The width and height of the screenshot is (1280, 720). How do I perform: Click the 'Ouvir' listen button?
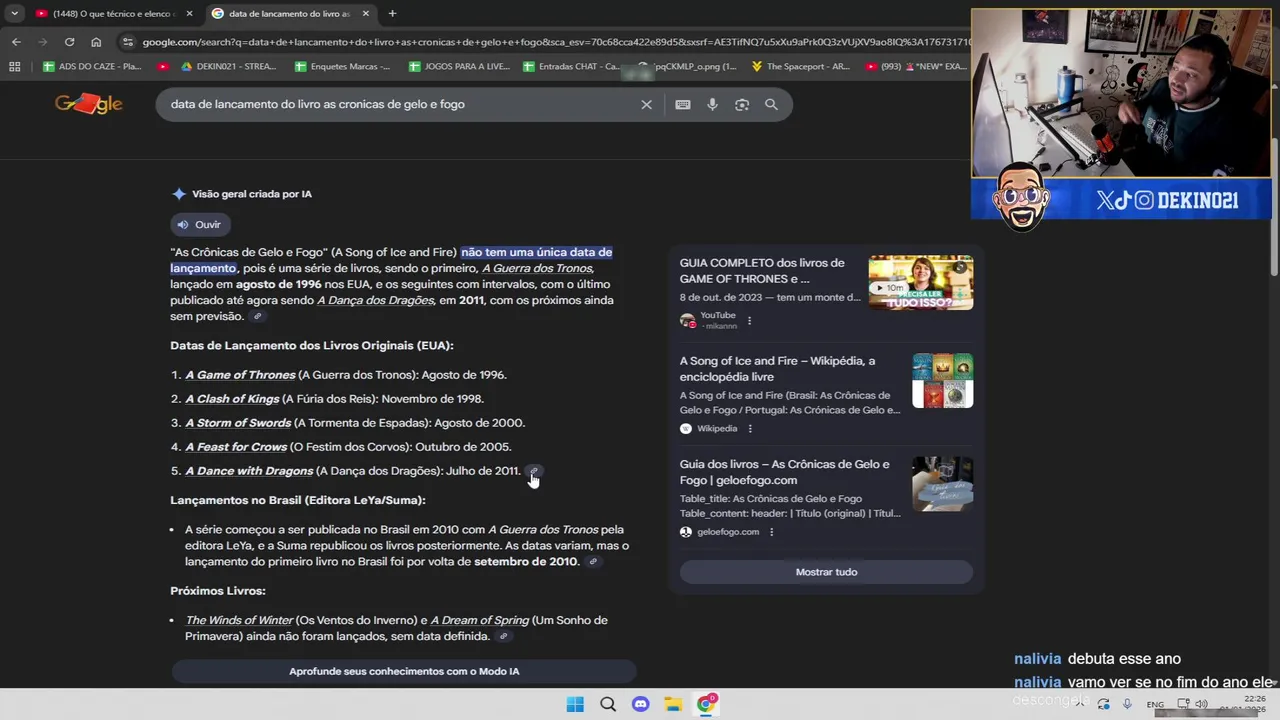200,224
